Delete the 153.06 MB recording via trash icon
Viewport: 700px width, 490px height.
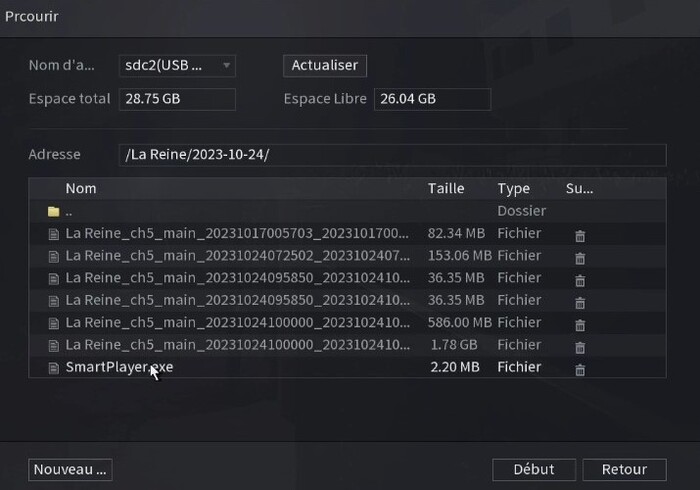tap(579, 257)
